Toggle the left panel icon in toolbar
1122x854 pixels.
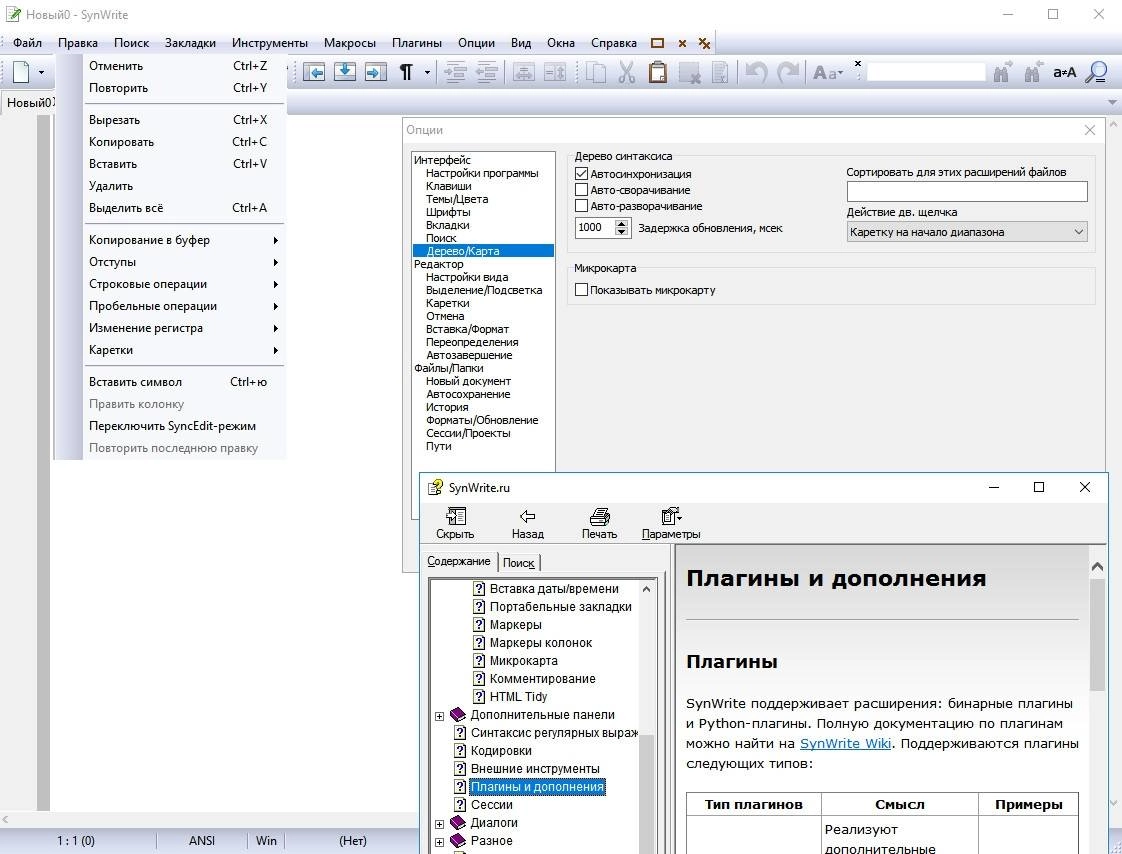pos(314,72)
